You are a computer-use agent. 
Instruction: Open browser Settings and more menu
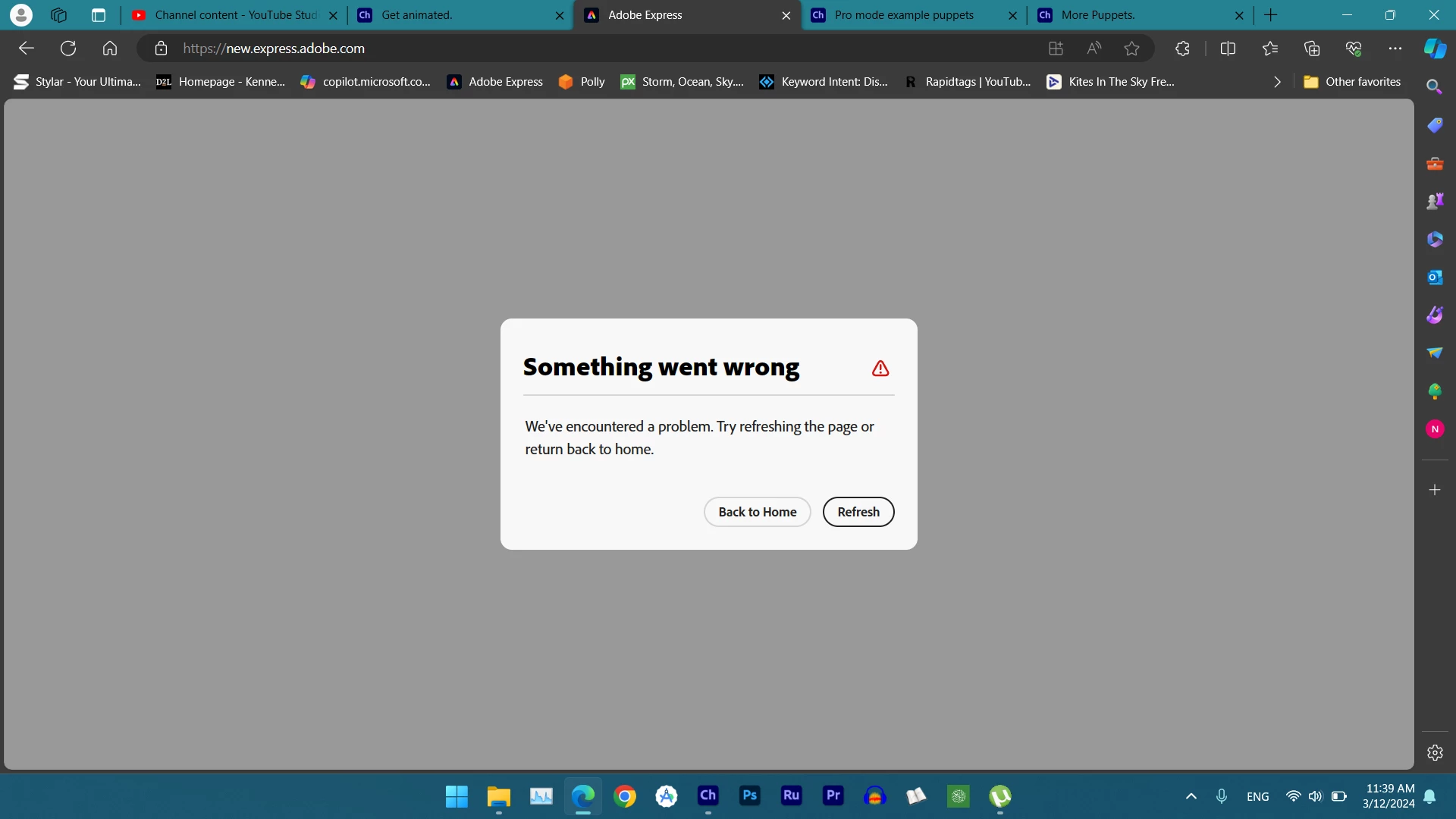[x=1395, y=49]
